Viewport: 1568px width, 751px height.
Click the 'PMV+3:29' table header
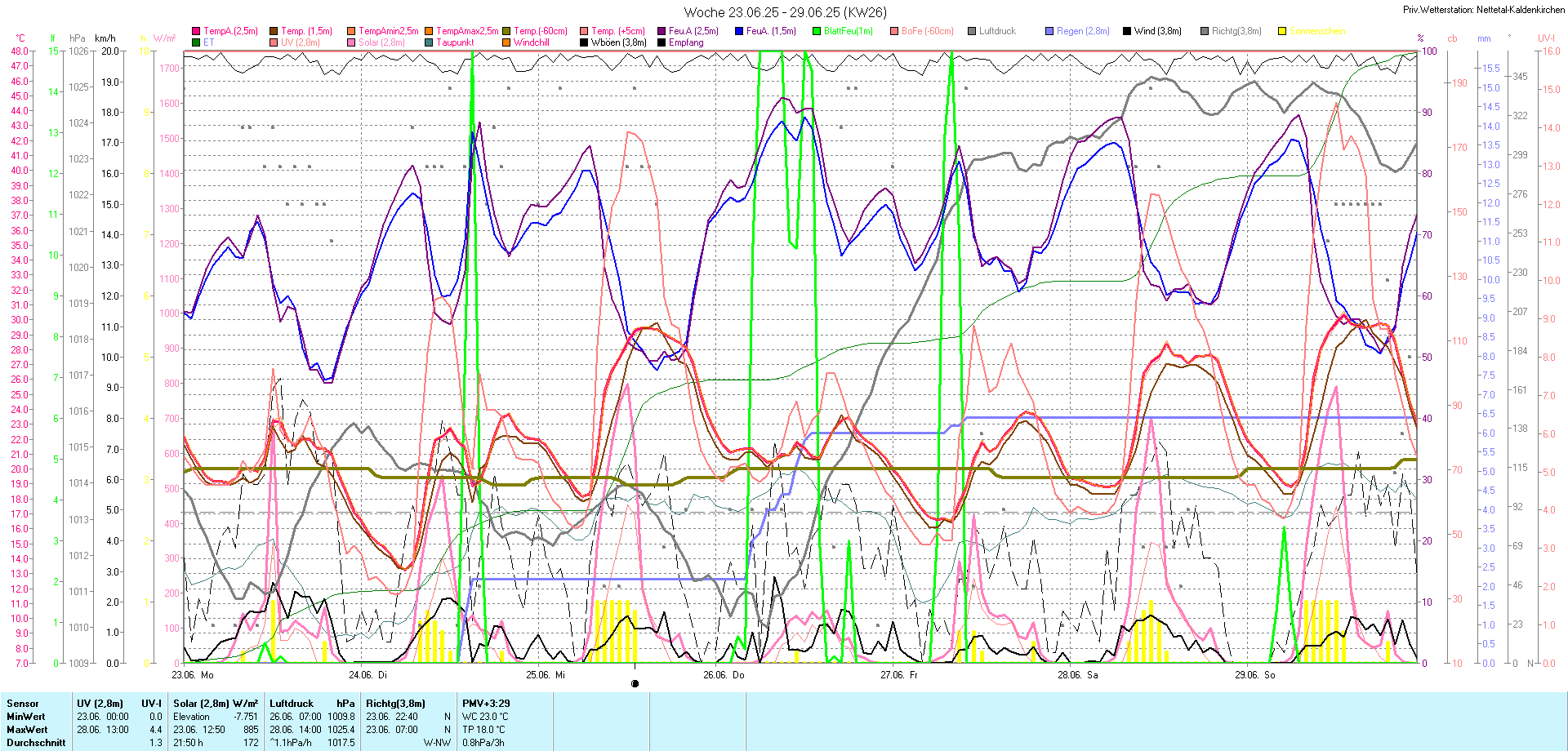tap(486, 704)
